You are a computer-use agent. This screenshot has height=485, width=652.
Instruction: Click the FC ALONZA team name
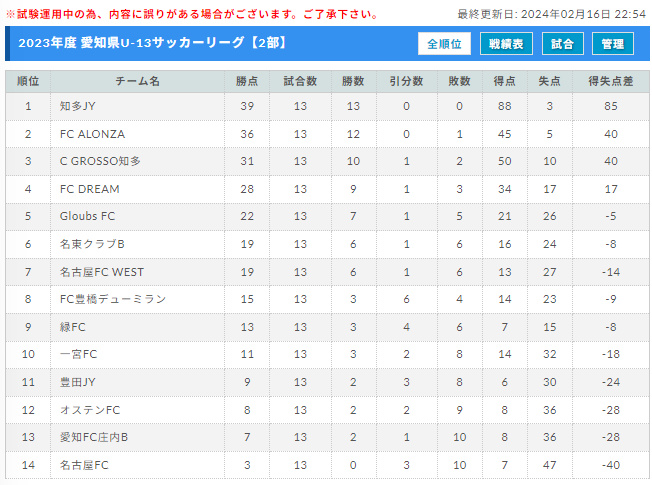pyautogui.click(x=92, y=134)
